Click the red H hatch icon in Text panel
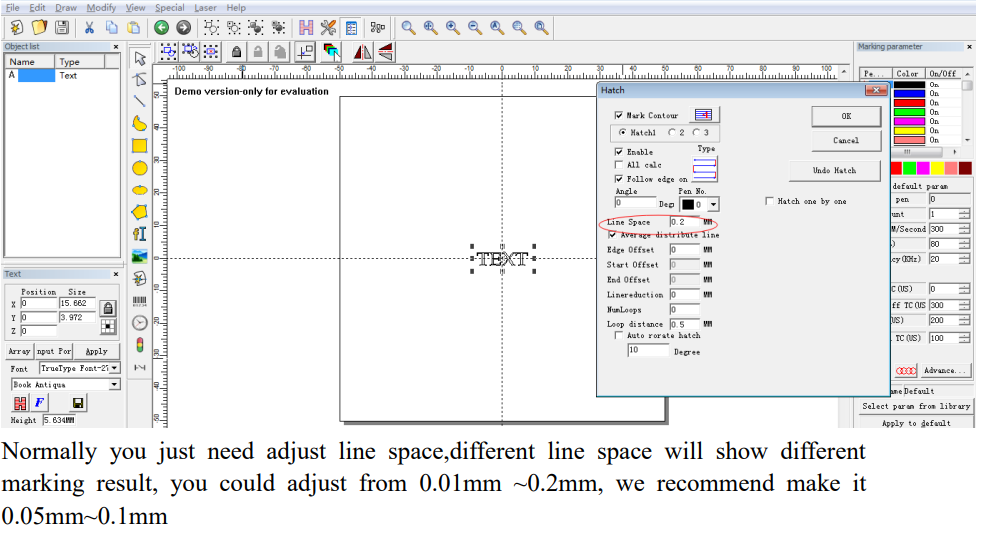The height and width of the screenshot is (545, 995). [20, 403]
